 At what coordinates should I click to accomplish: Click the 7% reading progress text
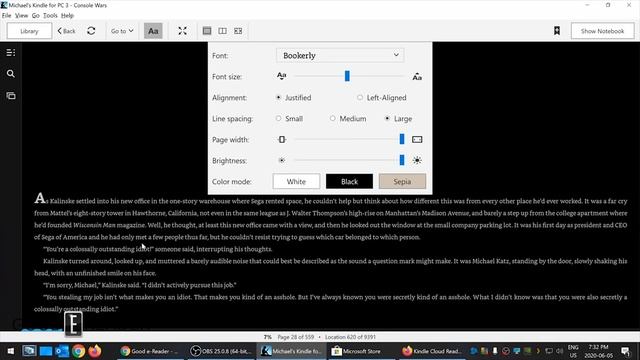267,337
